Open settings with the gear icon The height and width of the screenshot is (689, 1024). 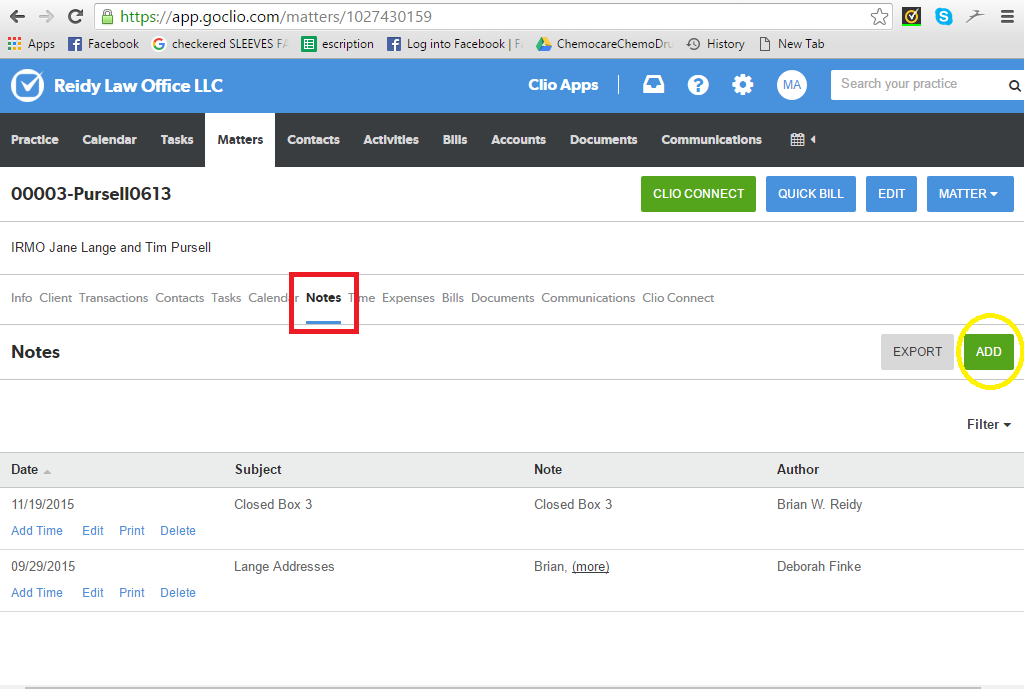pos(743,85)
